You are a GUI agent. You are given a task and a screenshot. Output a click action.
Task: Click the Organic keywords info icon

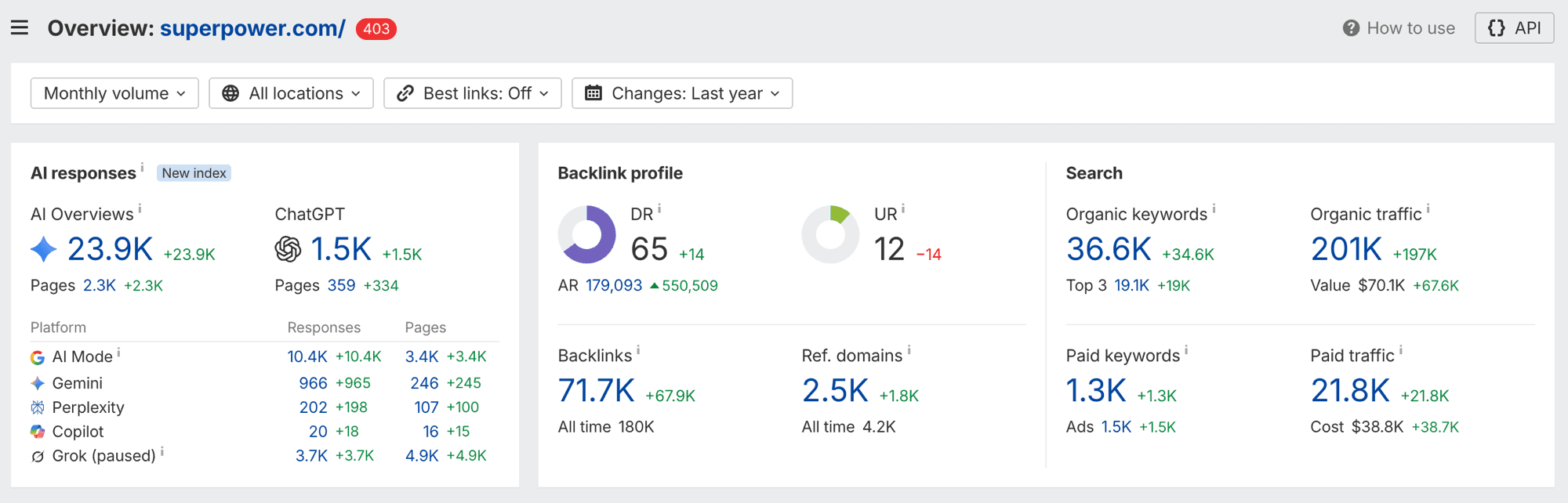pos(1214,208)
